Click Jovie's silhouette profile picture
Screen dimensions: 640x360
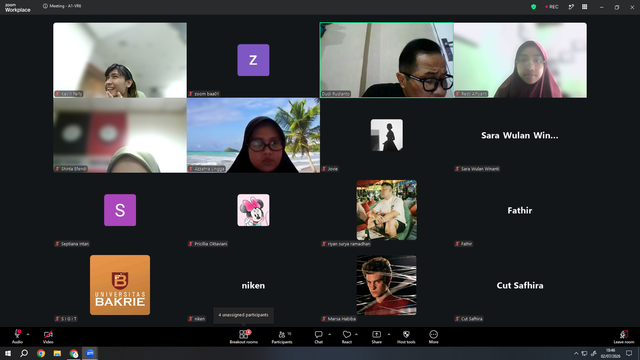point(387,135)
